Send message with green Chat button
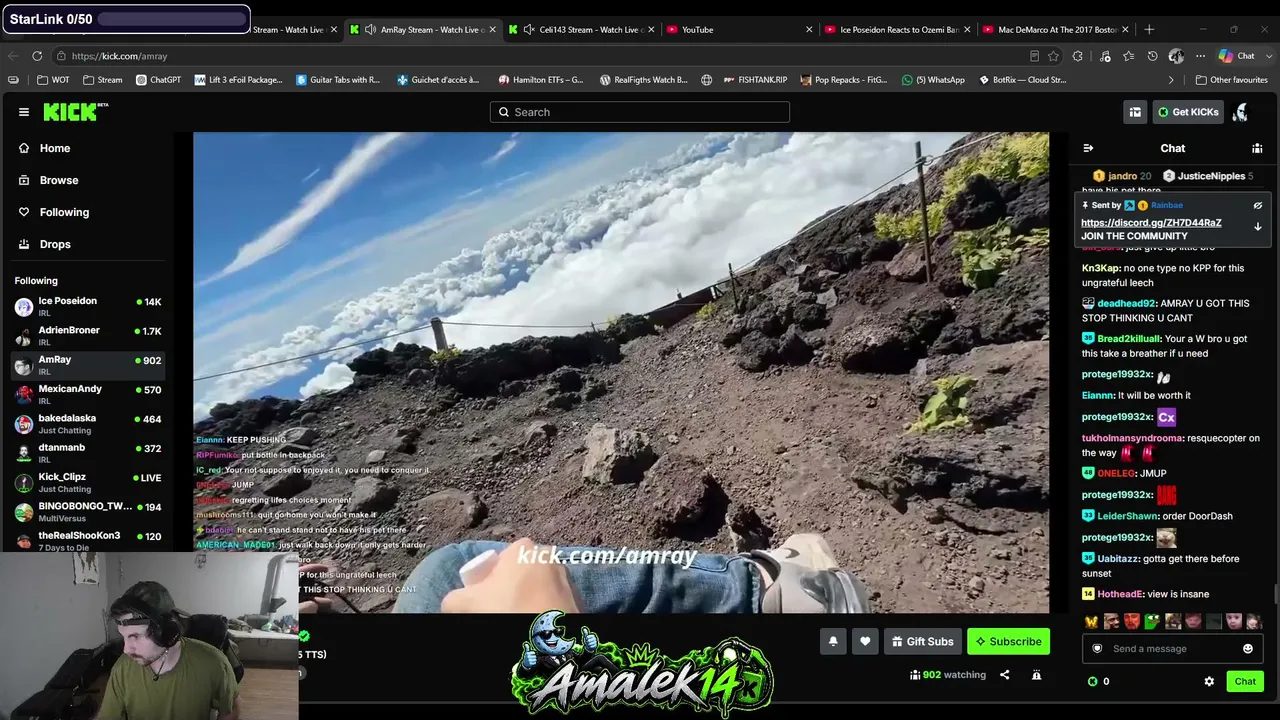This screenshot has height=720, width=1280. click(x=1245, y=682)
